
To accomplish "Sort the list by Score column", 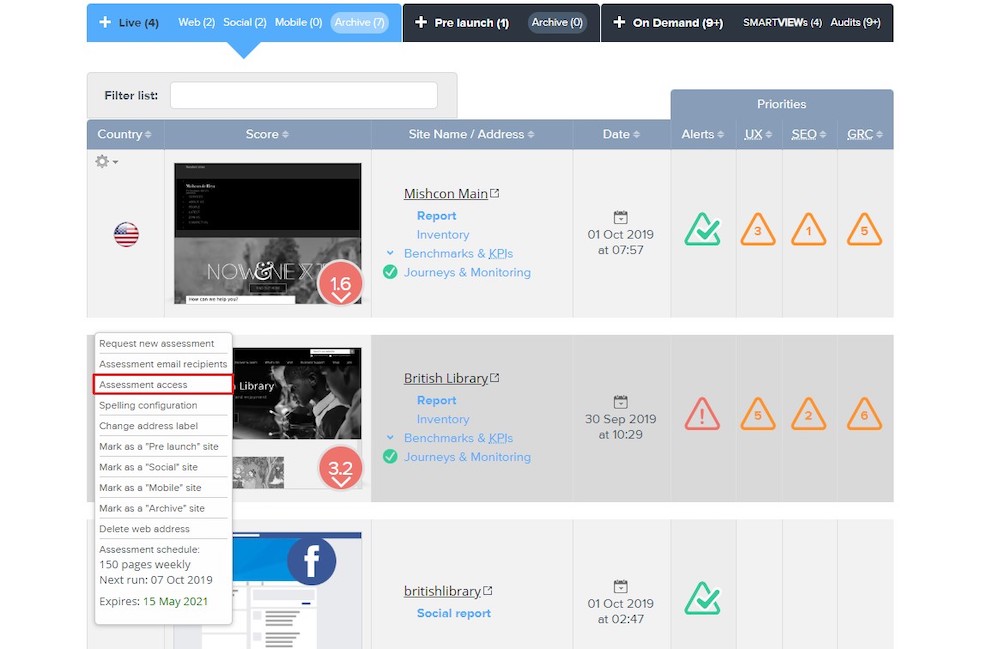I will coord(267,134).
